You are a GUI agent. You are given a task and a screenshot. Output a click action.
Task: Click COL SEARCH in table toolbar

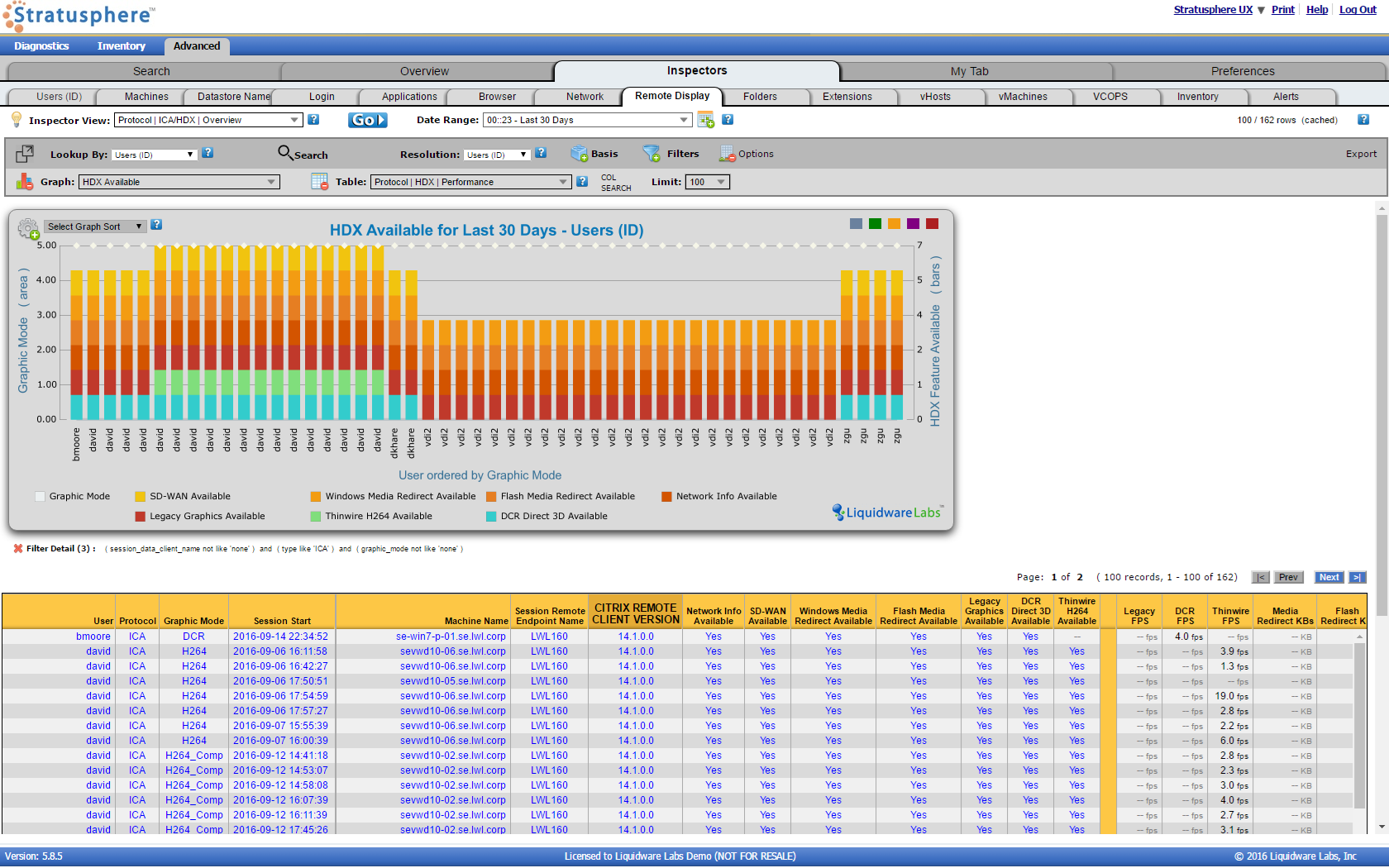click(616, 183)
